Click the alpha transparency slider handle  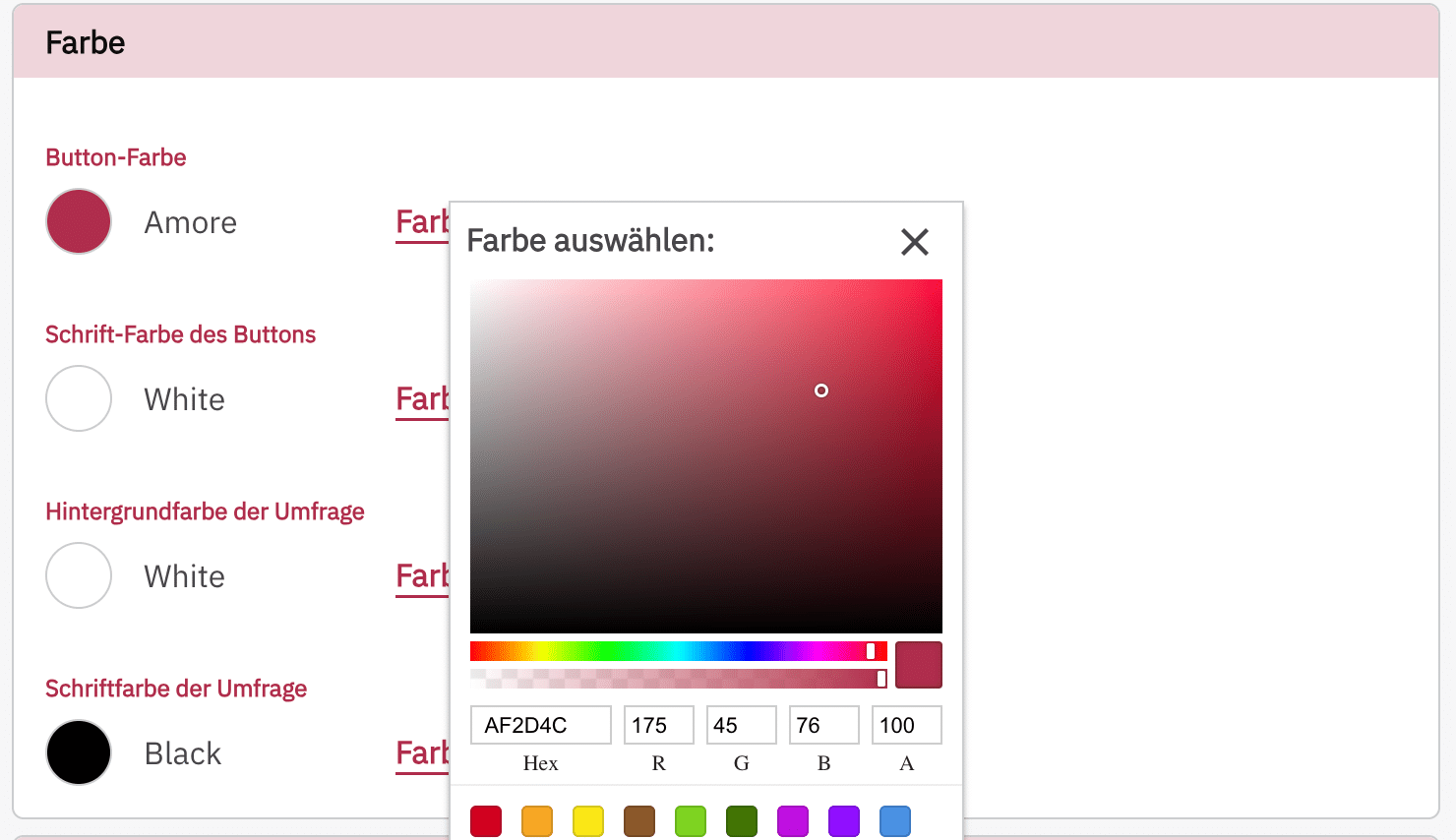881,679
